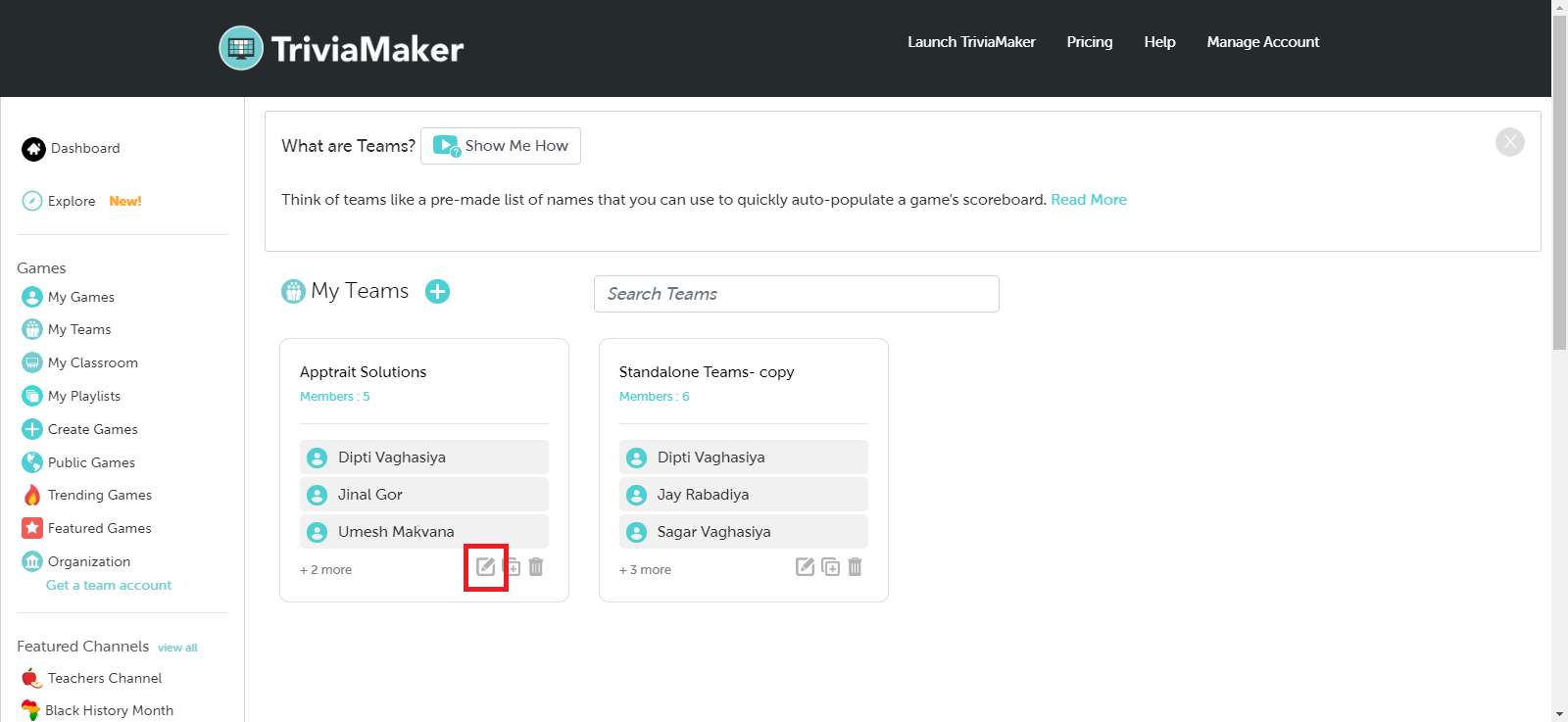Select Create Games in sidebar

pos(92,429)
